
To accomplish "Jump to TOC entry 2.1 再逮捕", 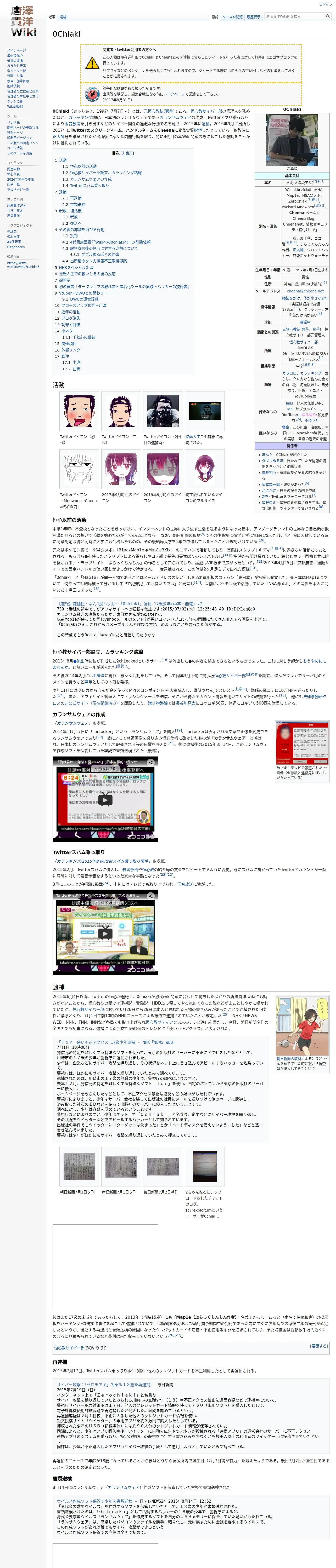I will pyautogui.click(x=72, y=198).
